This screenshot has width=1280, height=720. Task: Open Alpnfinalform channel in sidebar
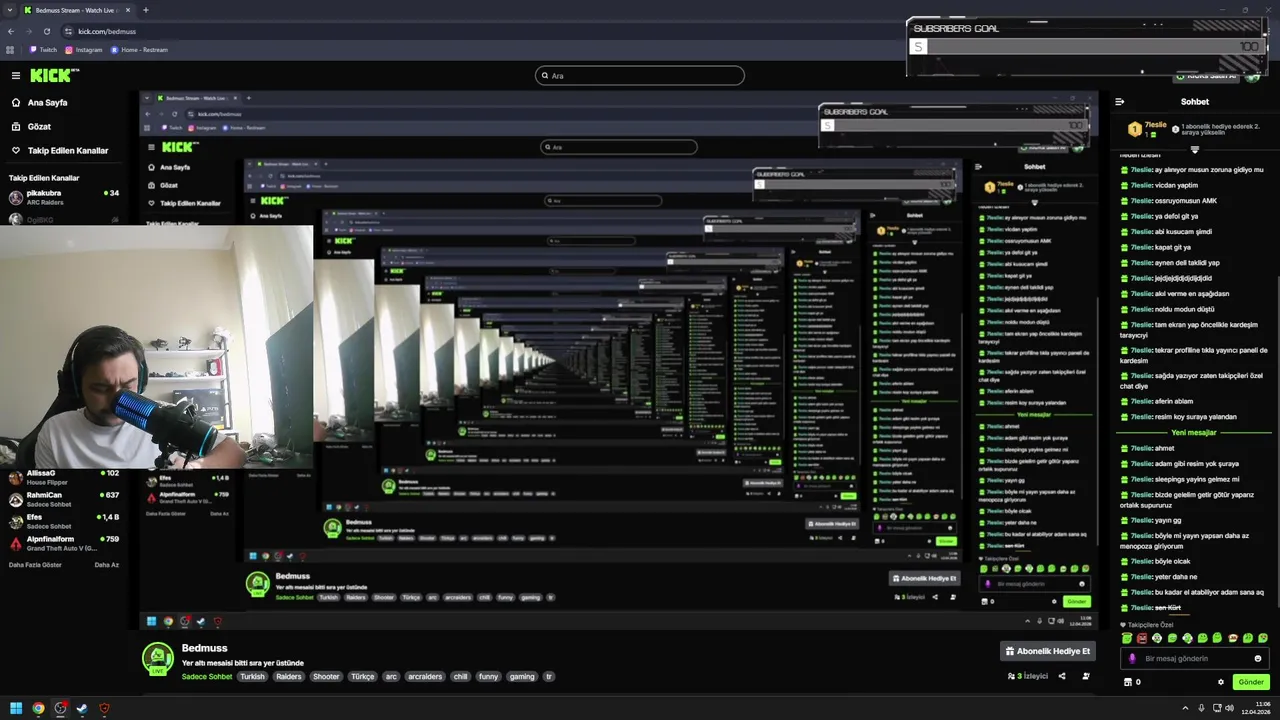(64, 542)
